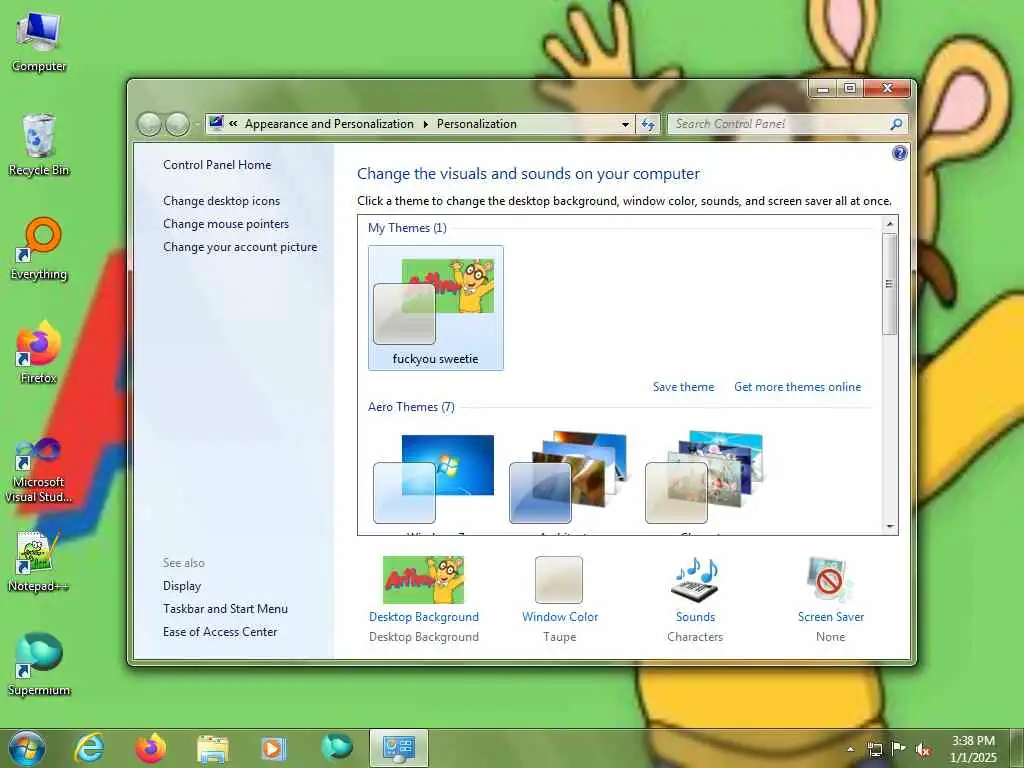Go to Appearance and Personalization breadcrumb
Image resolution: width=1024 pixels, height=768 pixels.
(329, 123)
